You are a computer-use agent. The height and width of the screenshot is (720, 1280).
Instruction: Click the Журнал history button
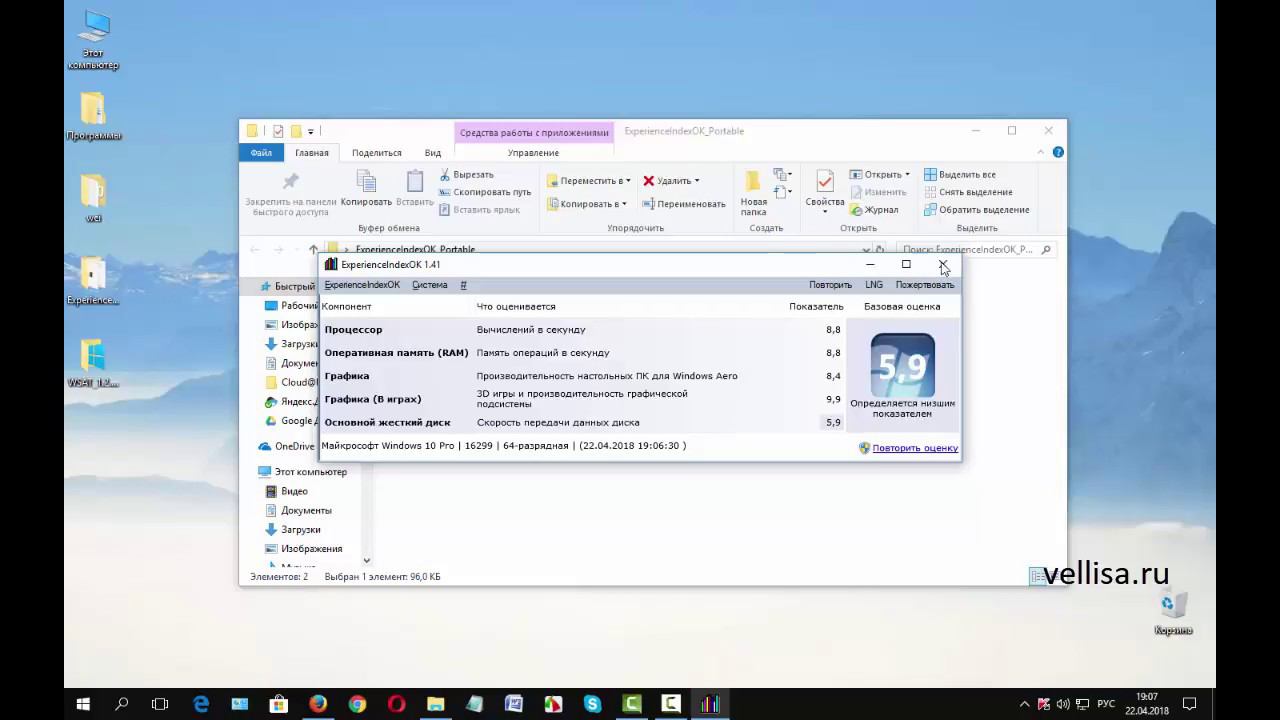pos(874,210)
